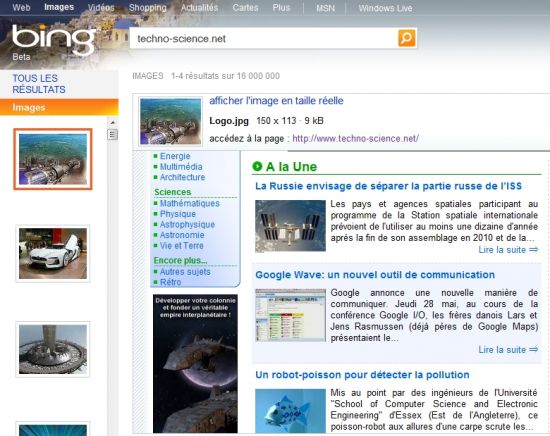
Task: Select the orange Images sidebar item
Action: (59, 107)
